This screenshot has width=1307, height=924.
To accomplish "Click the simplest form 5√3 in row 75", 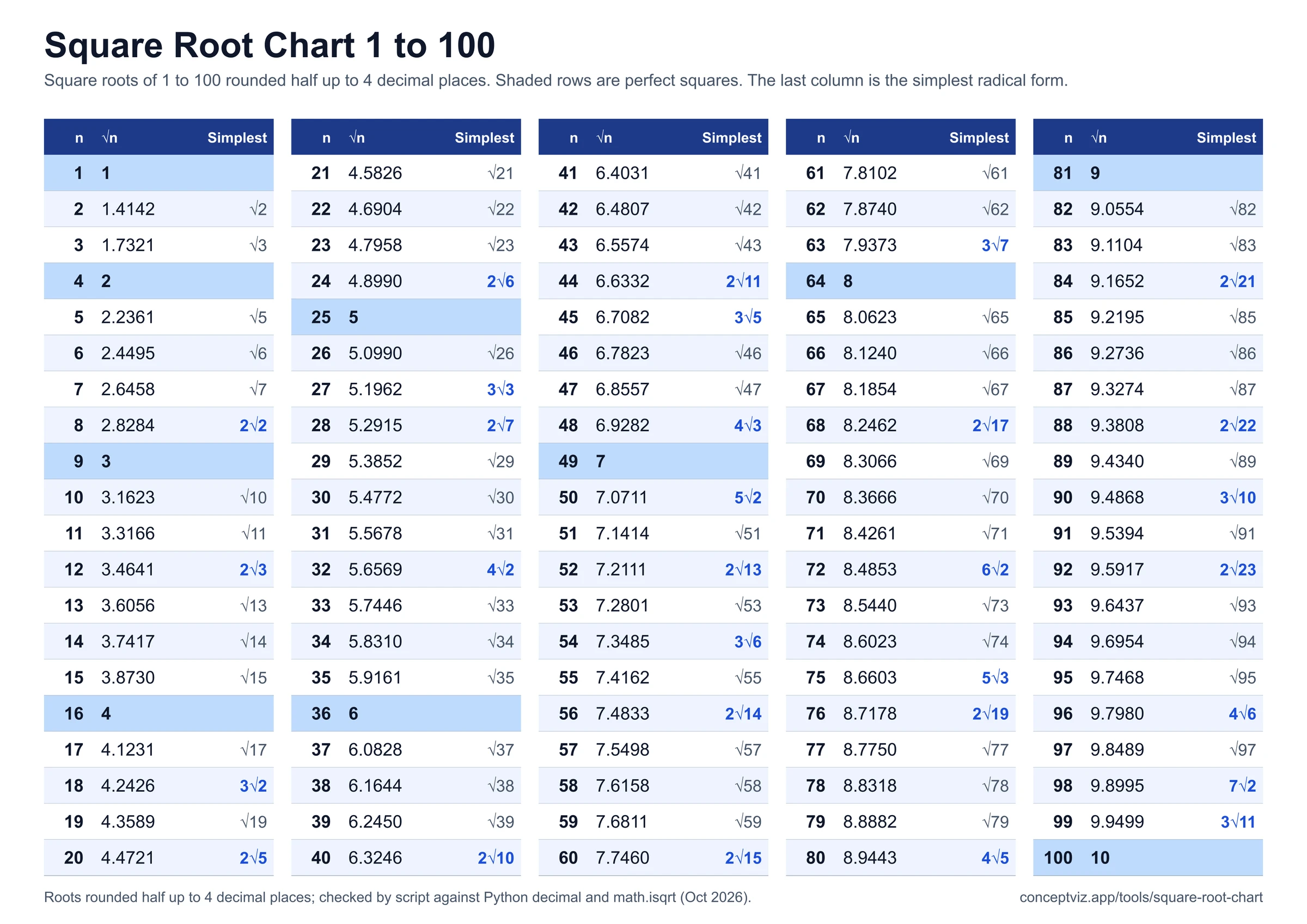I will [x=995, y=677].
